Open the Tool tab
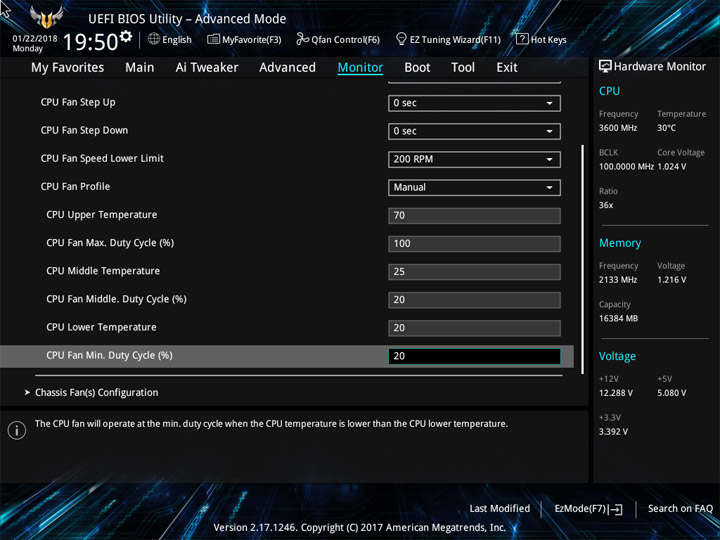The width and height of the screenshot is (720, 540). [x=463, y=68]
